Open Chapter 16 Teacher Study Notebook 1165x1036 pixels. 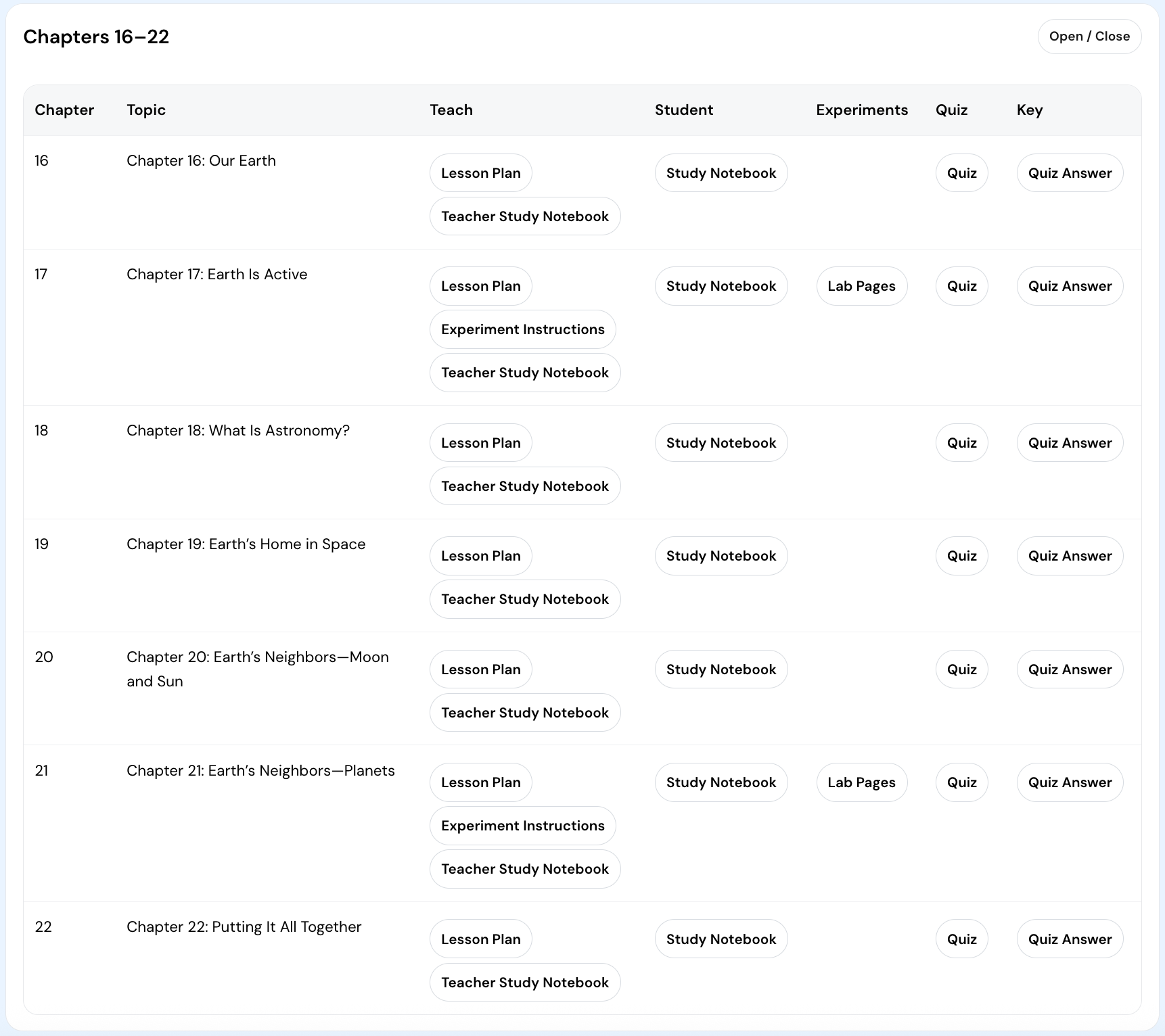coord(524,216)
